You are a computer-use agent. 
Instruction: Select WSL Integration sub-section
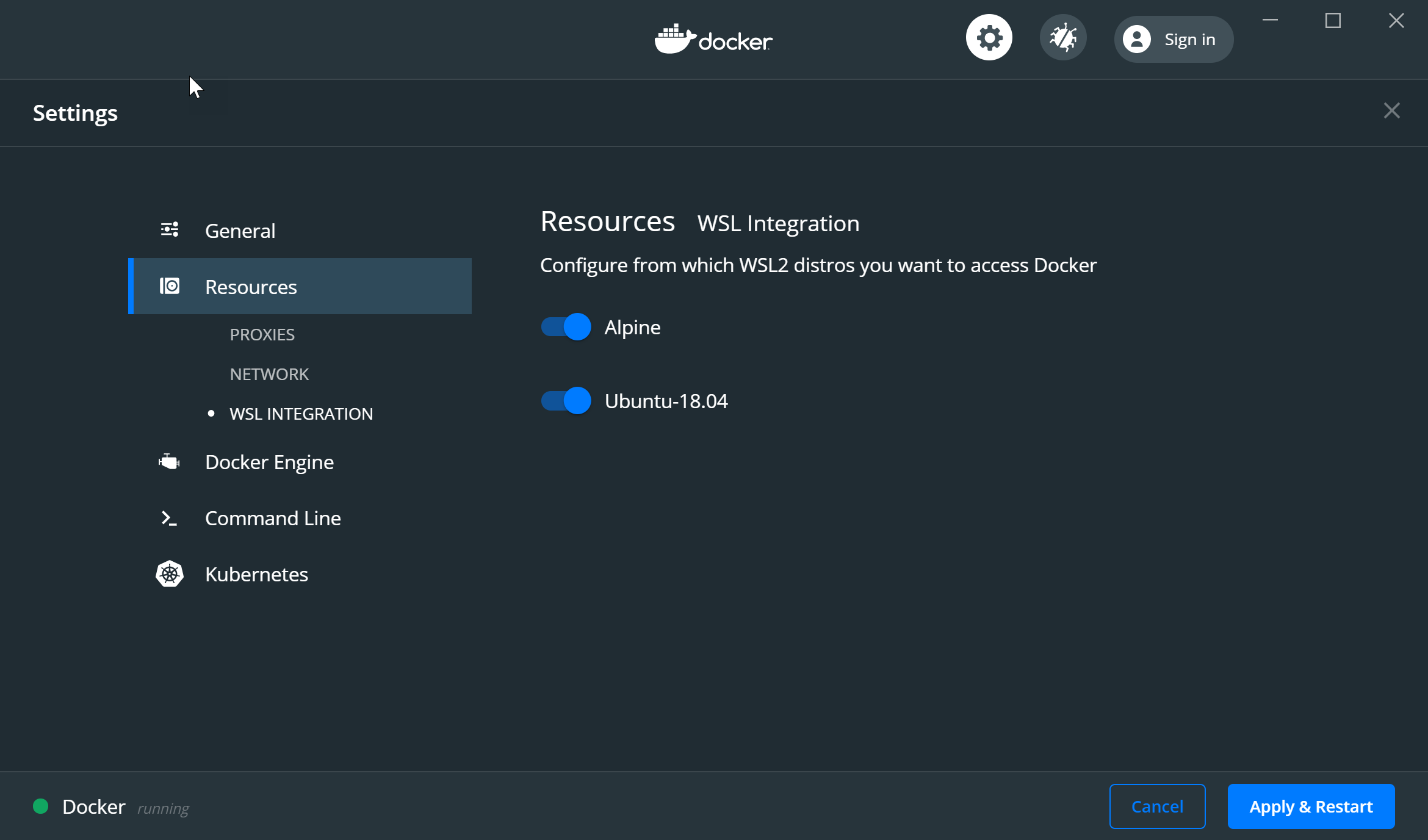(x=301, y=414)
